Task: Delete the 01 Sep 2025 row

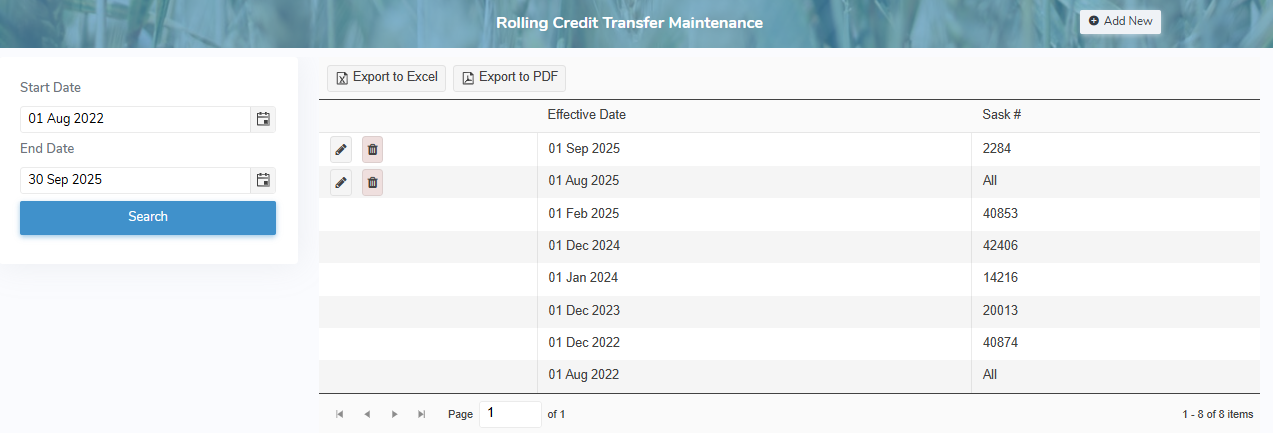Action: (x=372, y=149)
